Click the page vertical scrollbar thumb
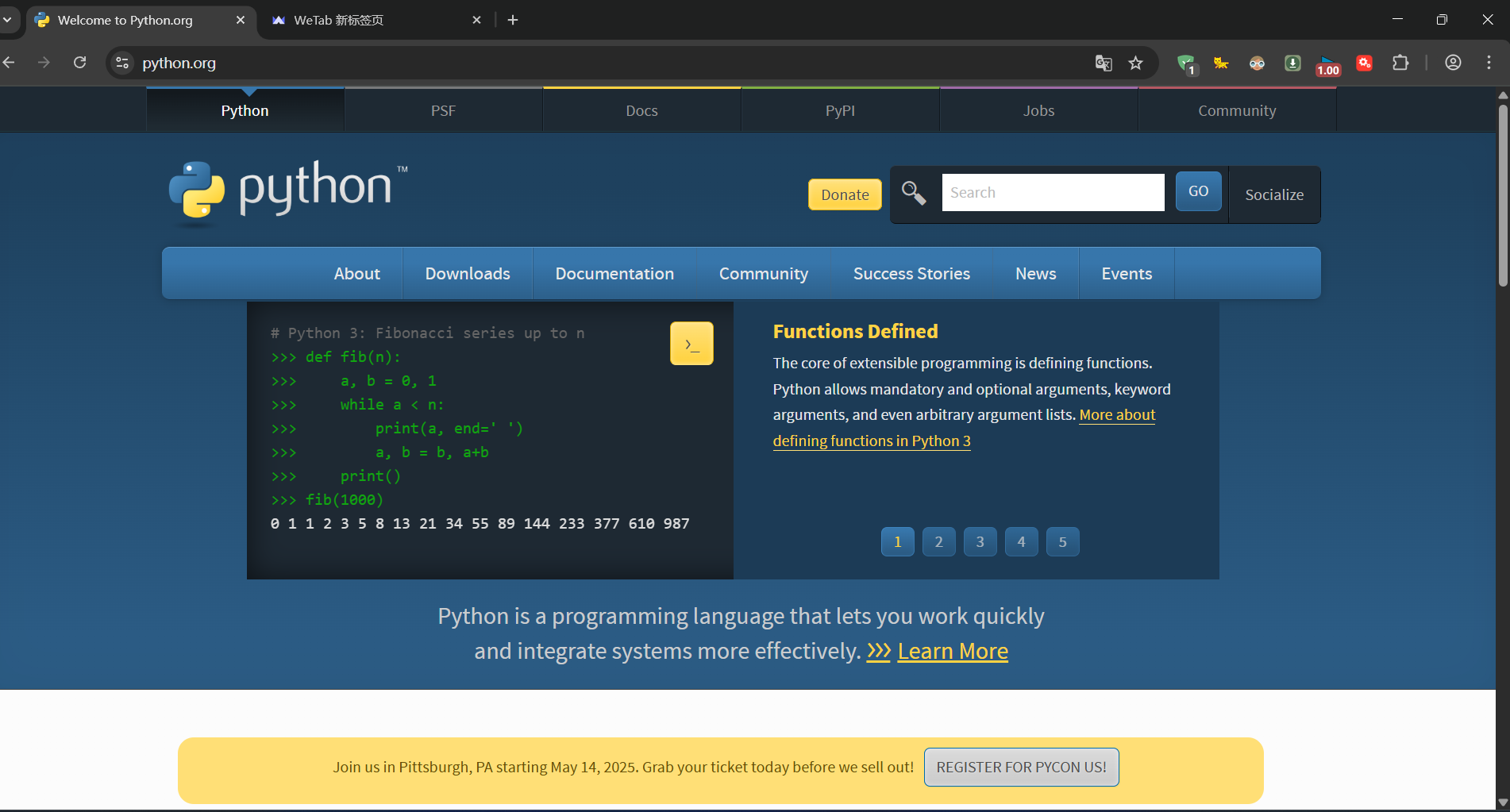Viewport: 1510px width, 812px height. pos(1502,194)
